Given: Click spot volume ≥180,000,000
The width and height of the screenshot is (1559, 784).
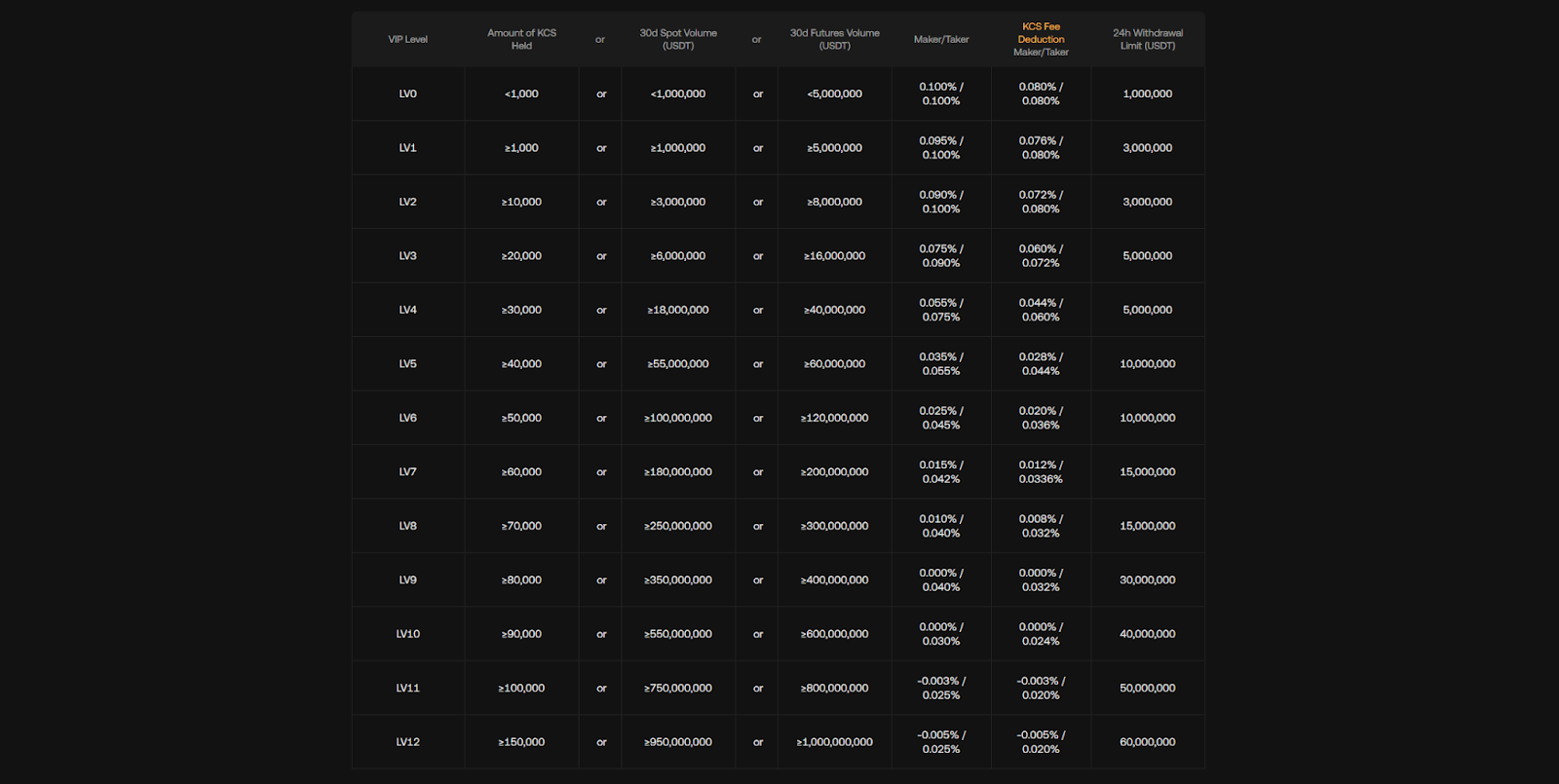Looking at the screenshot, I should (678, 472).
